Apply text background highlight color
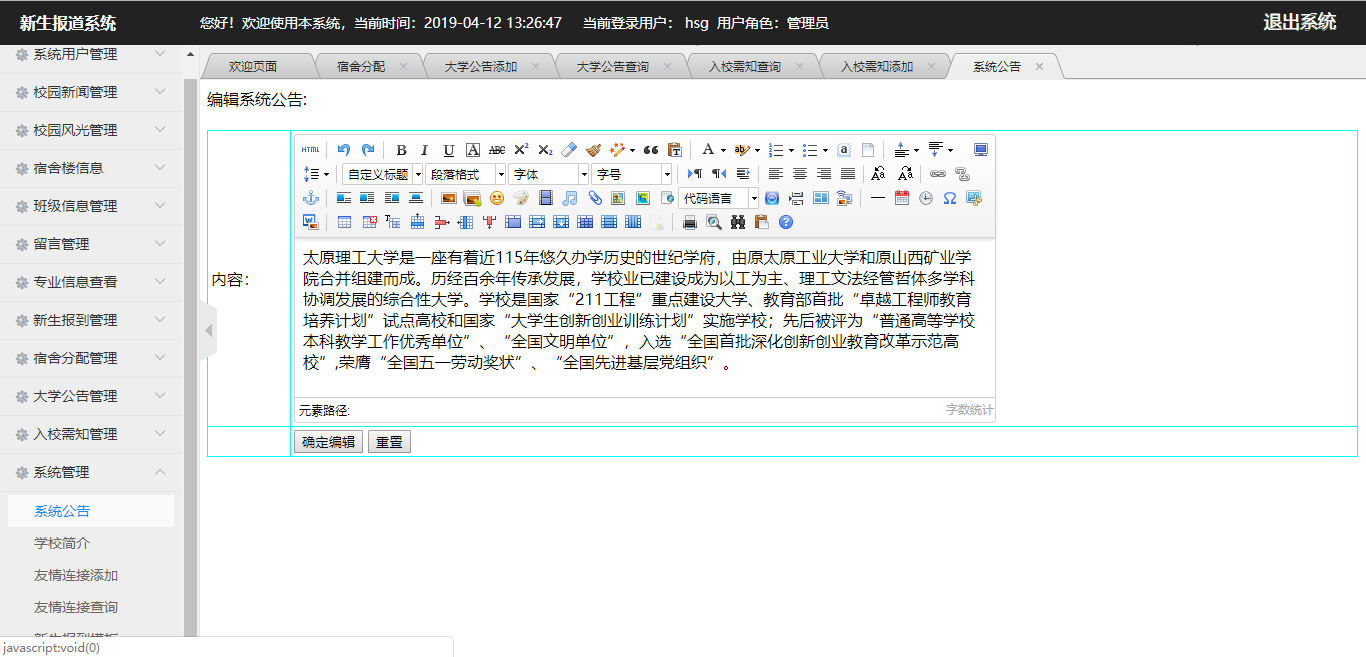1366x657 pixels. click(x=741, y=150)
